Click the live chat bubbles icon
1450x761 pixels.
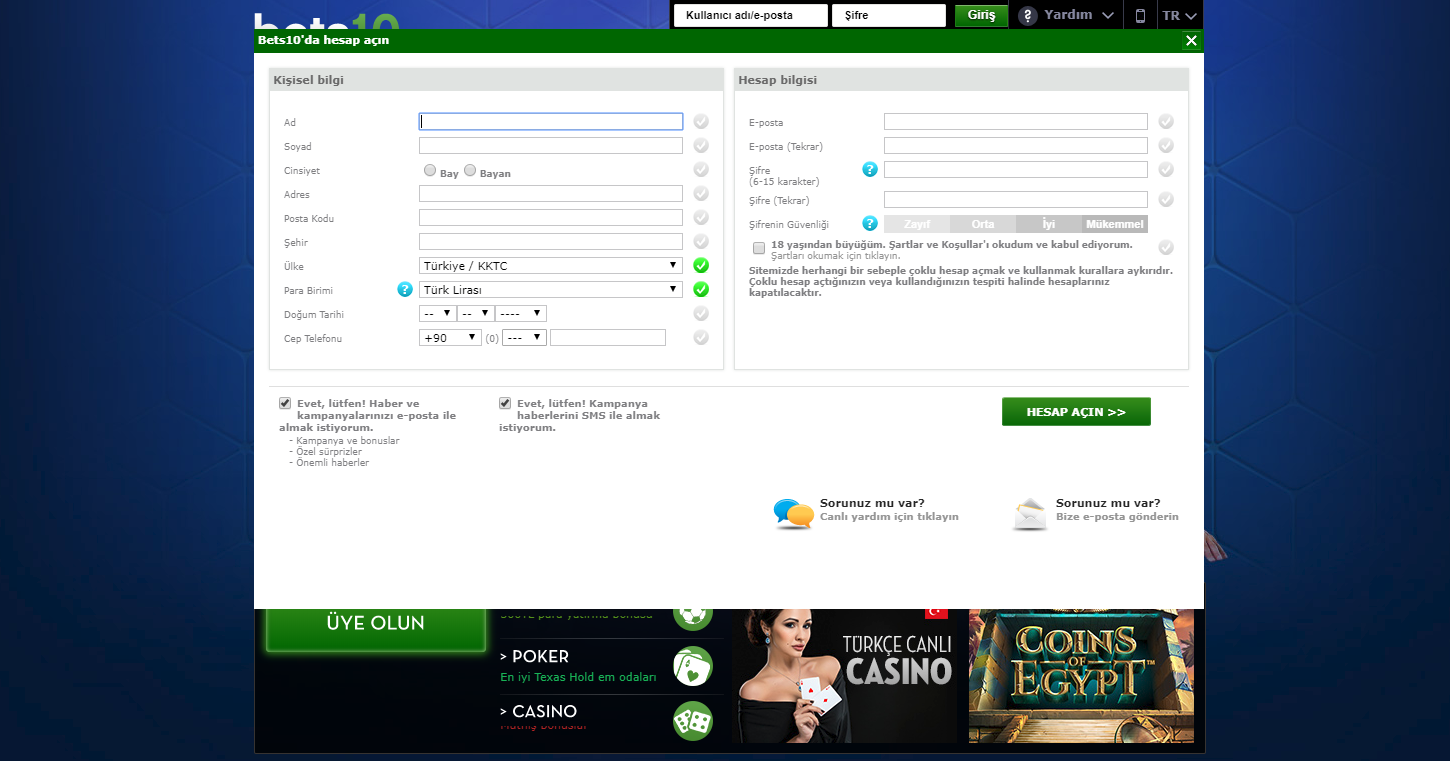click(x=793, y=513)
